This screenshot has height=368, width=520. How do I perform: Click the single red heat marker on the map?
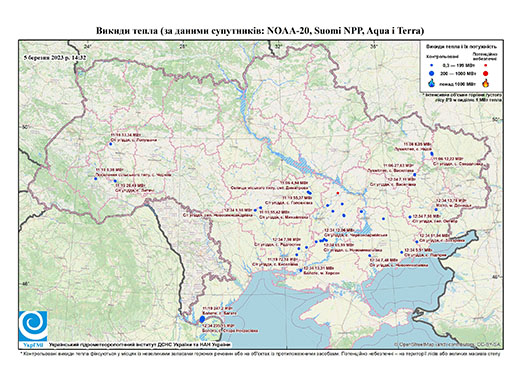pyautogui.click(x=338, y=193)
